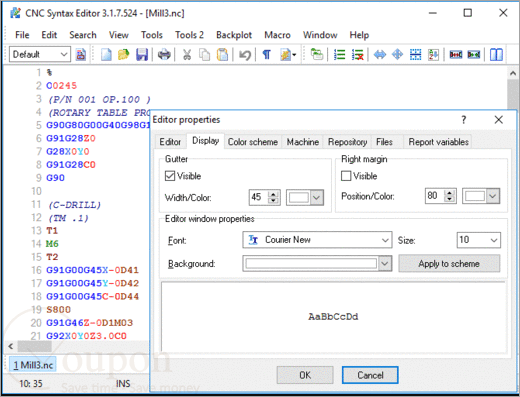Screen dimensions: 520x397
Task: Switch to the Color scheme tab
Action: coord(252,142)
